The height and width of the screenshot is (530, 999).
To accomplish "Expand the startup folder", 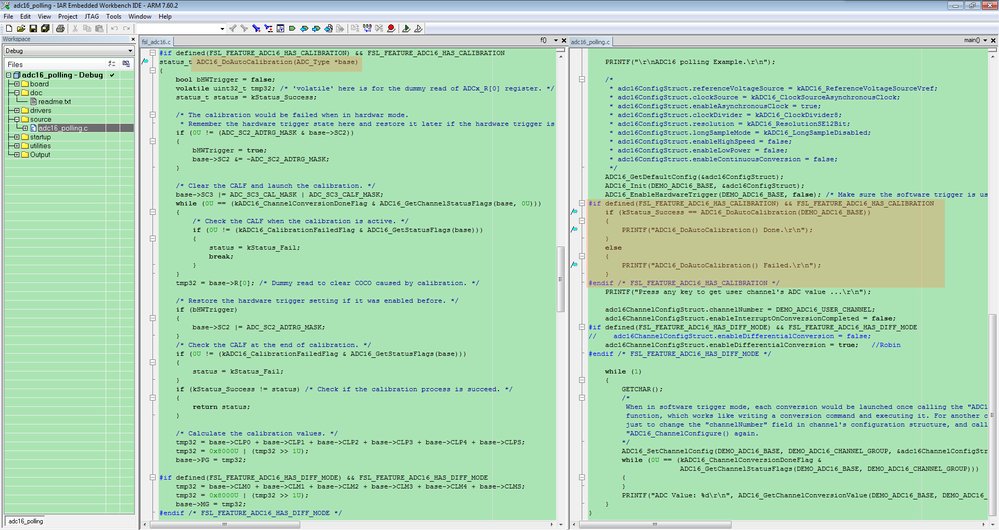I will (x=17, y=137).
